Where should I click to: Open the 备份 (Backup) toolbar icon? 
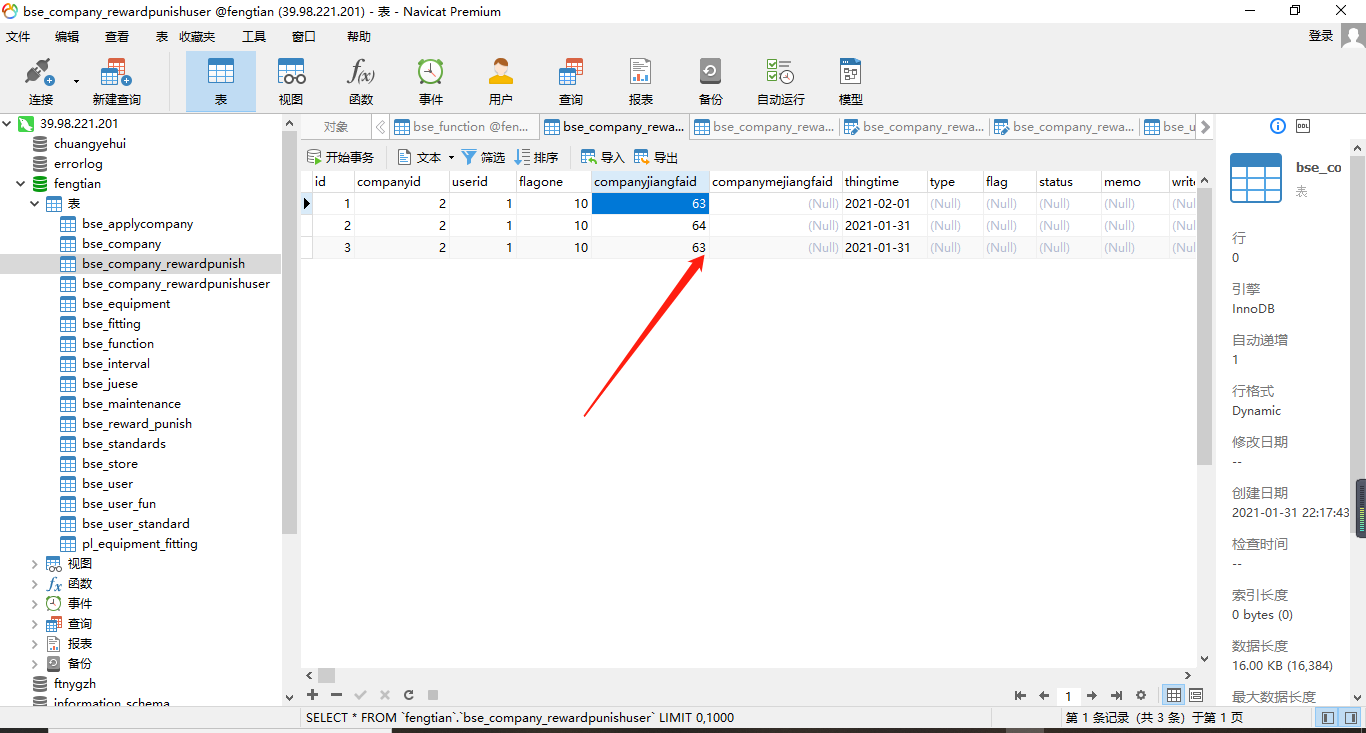[710, 81]
